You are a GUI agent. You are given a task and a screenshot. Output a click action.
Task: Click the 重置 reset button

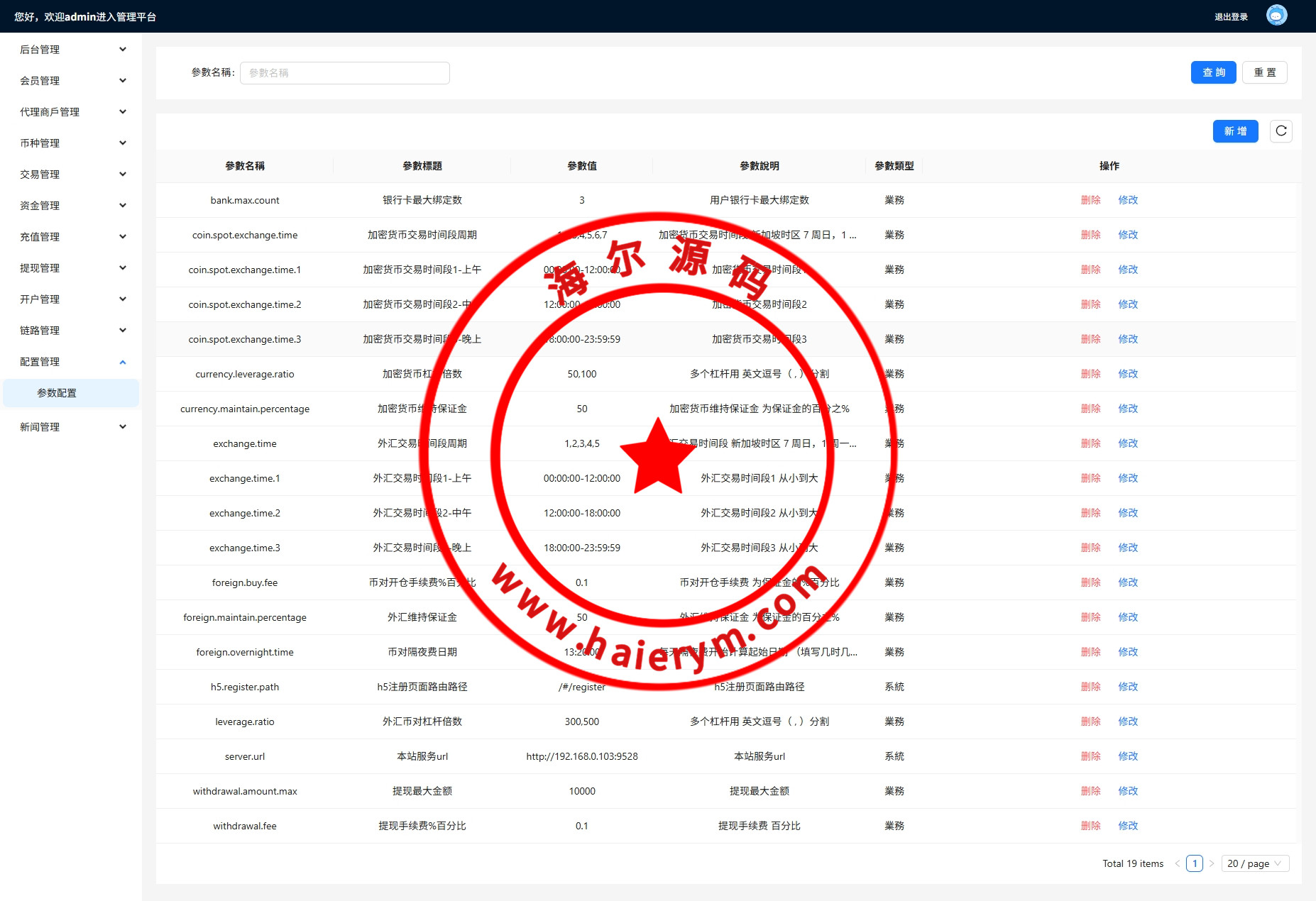click(1264, 72)
